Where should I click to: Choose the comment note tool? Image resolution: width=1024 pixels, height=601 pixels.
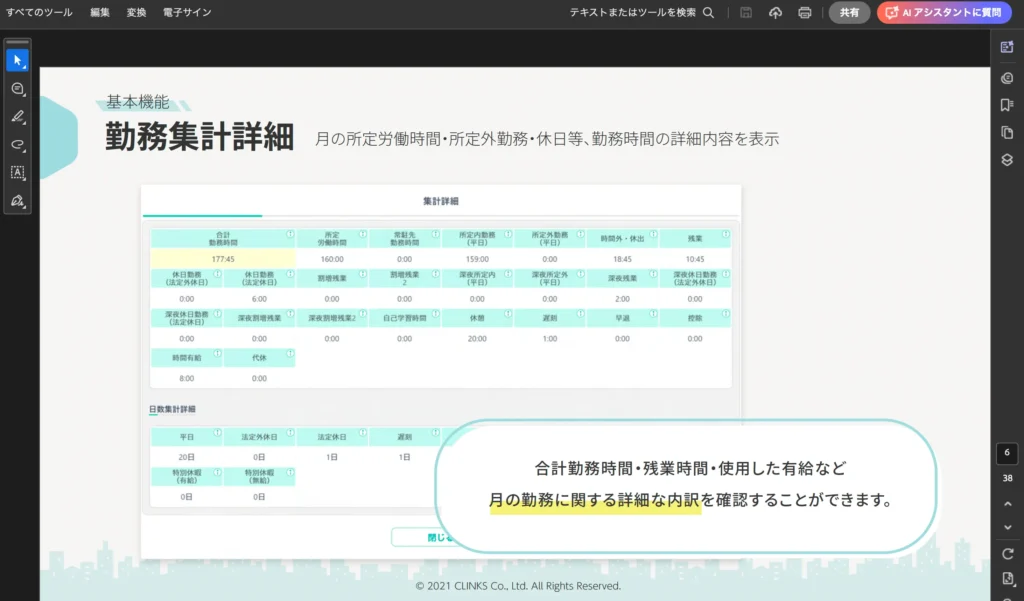click(17, 89)
